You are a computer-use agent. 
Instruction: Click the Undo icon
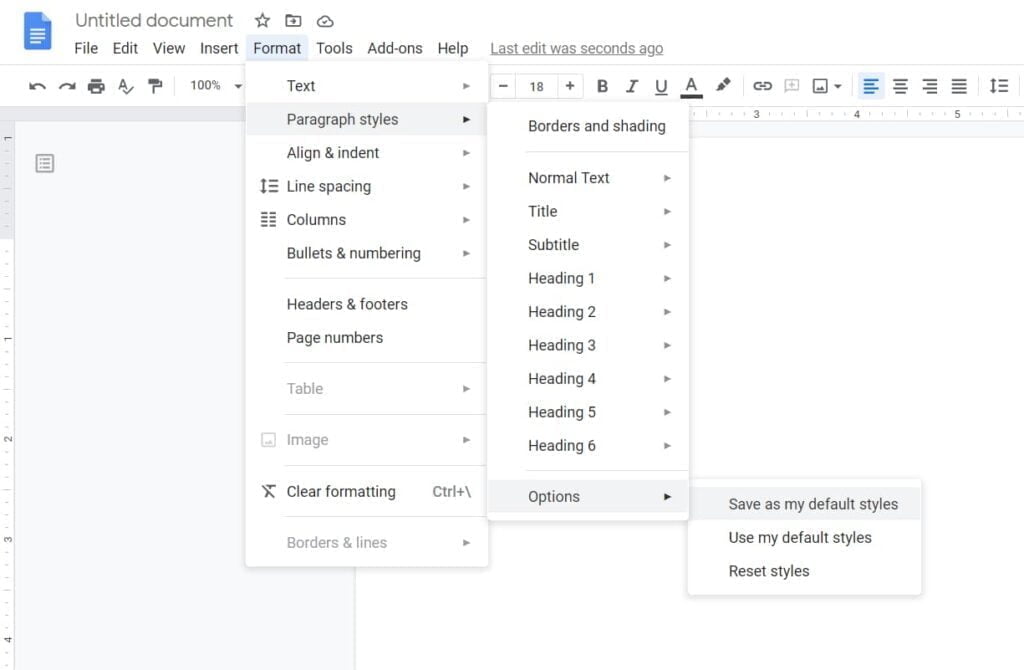[x=37, y=86]
